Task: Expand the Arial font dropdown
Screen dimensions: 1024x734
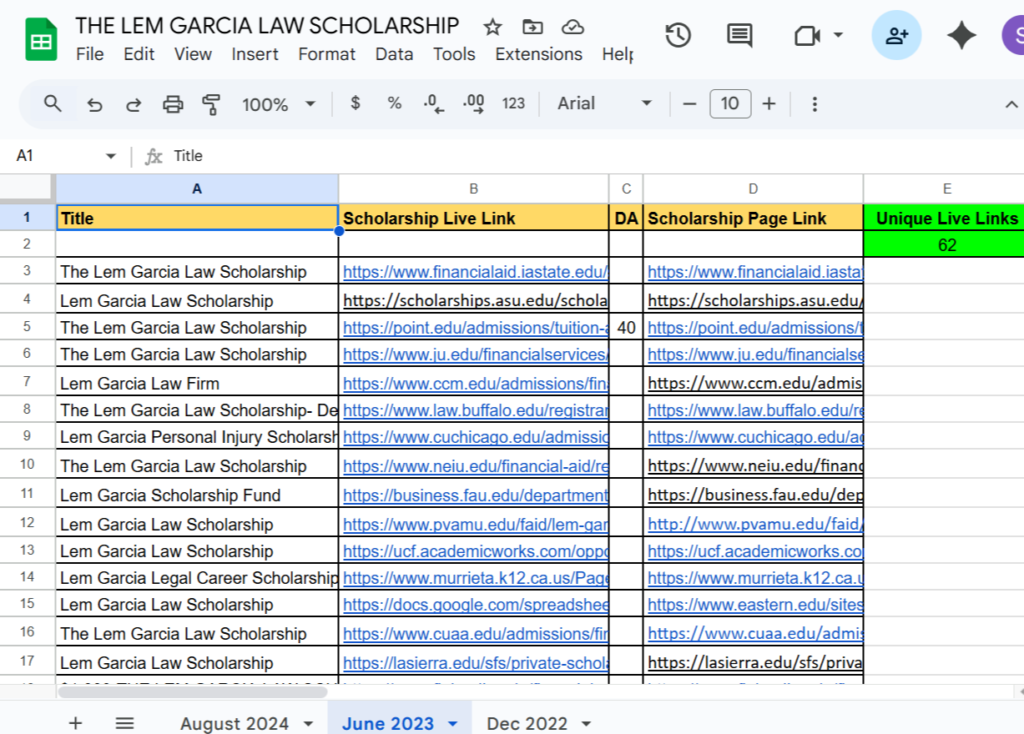Action: point(604,104)
